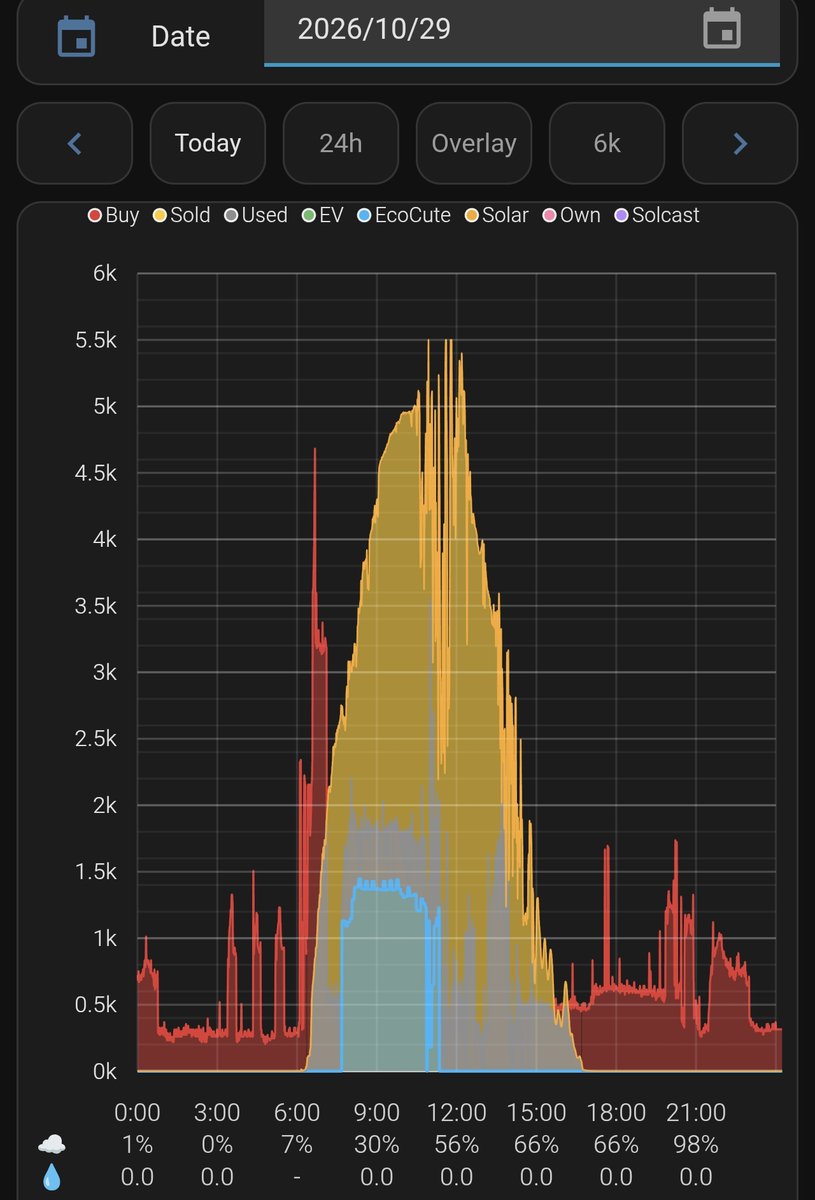Click the 9:00 time axis label

(377, 1113)
